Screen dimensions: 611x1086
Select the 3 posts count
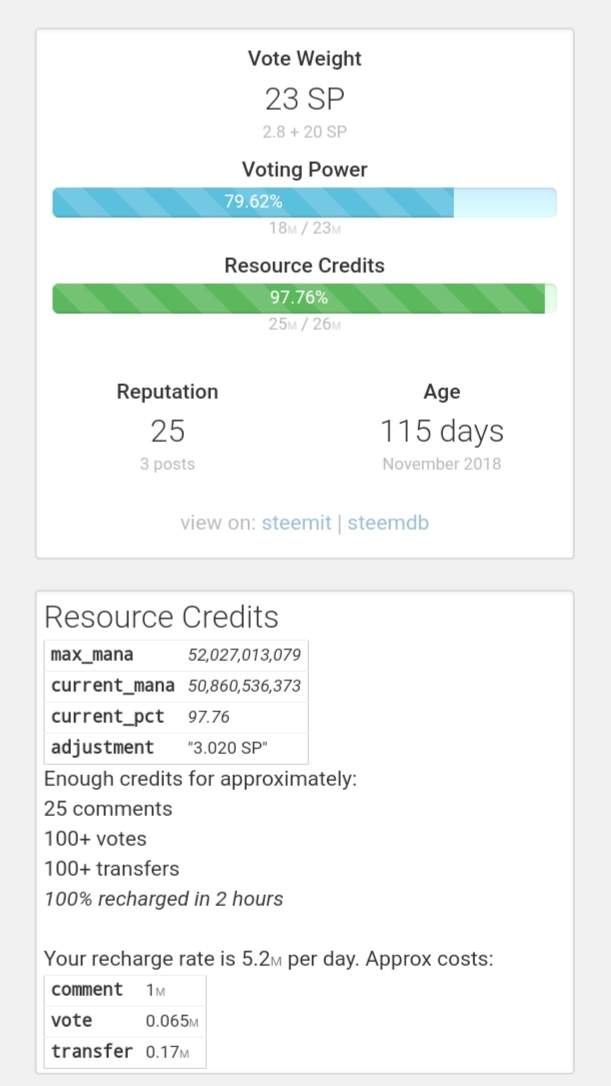coord(167,464)
